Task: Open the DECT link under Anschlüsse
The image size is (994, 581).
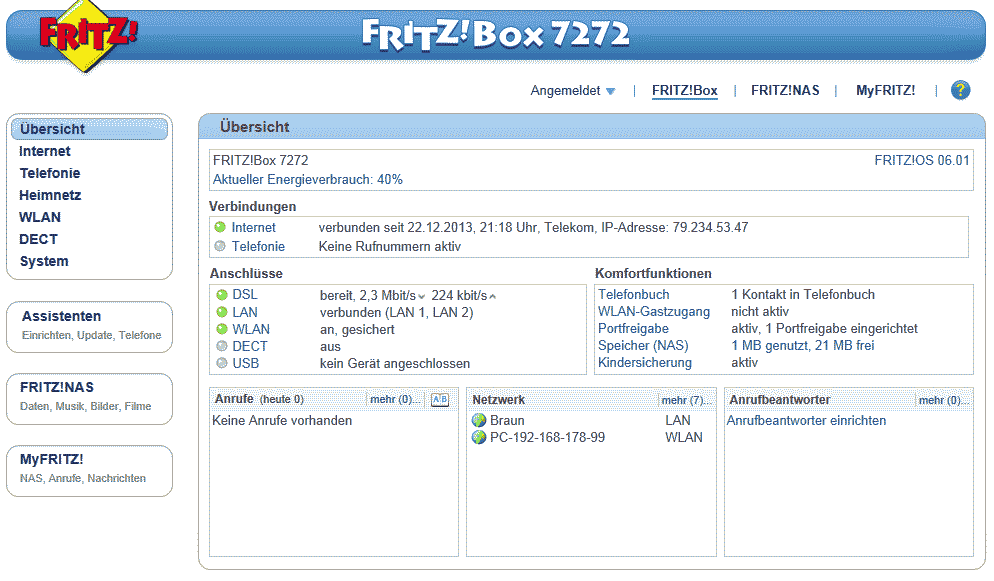Action: pos(250,346)
